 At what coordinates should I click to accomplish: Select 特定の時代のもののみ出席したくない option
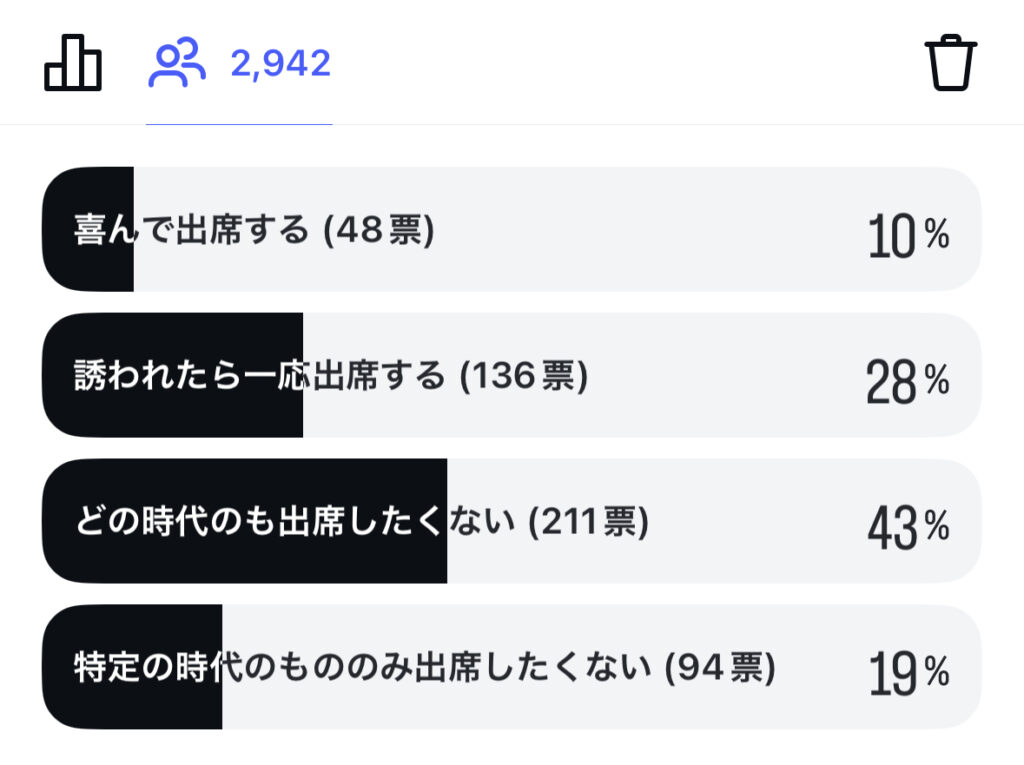[512, 667]
